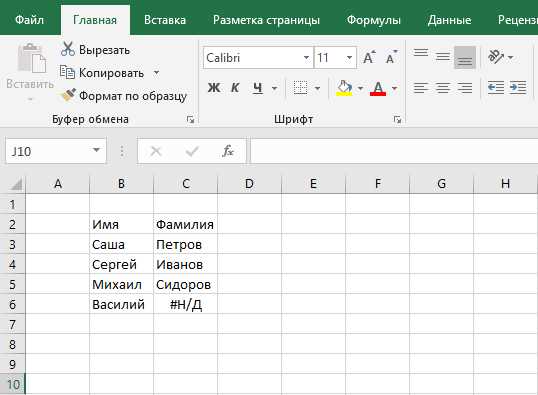Decrease indent in cell

pyautogui.click(x=496, y=88)
